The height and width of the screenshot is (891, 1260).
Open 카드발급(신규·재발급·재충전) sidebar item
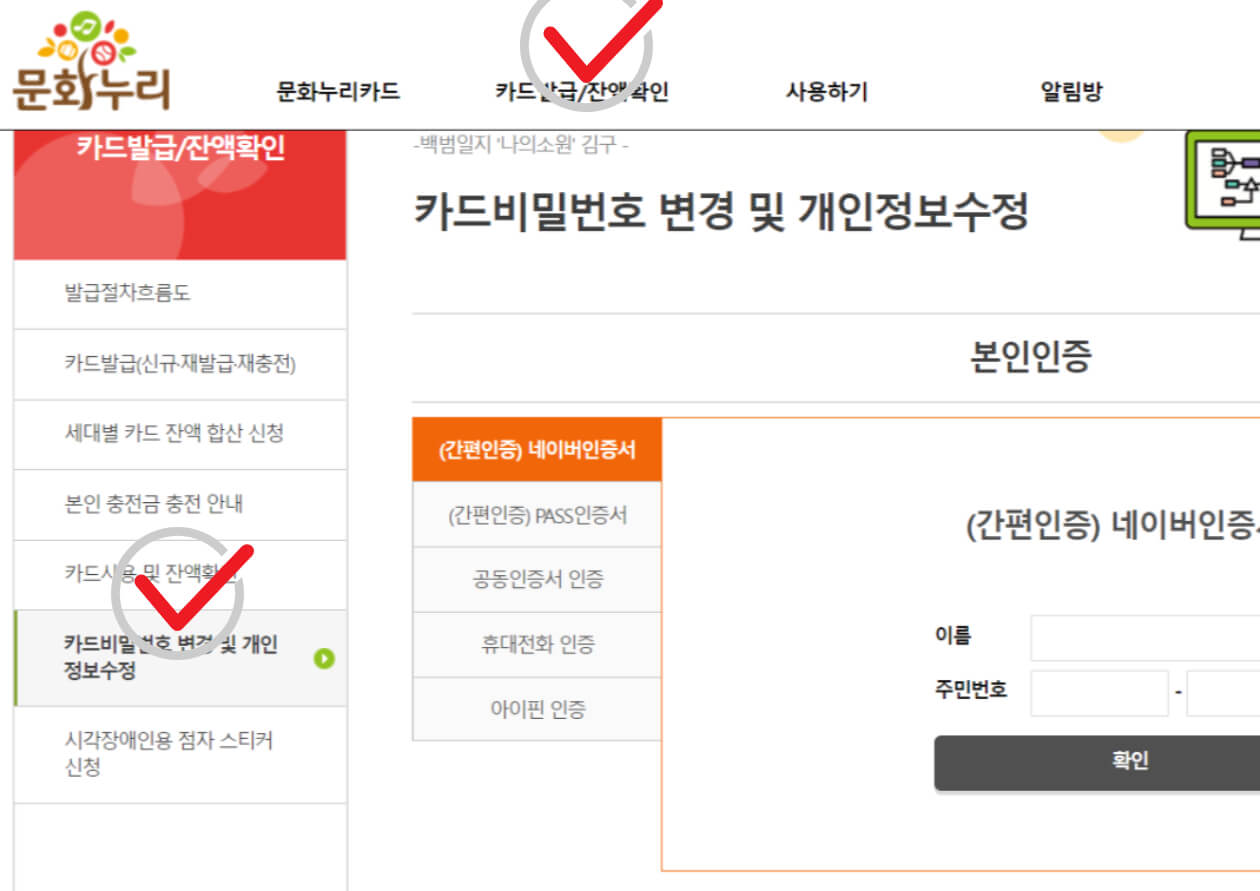[181, 364]
